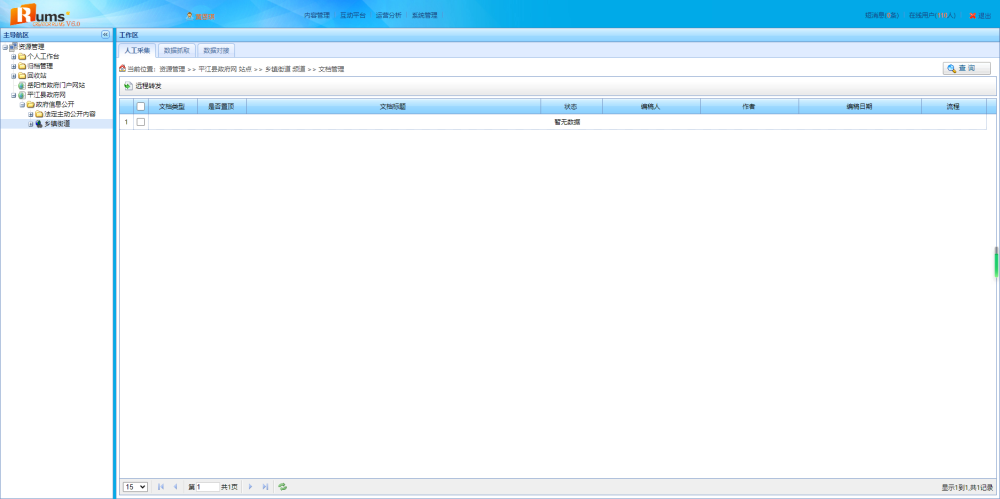1000x499 pixels.
Task: Collapse the 主导航区 navigation panel
Action: coord(106,35)
